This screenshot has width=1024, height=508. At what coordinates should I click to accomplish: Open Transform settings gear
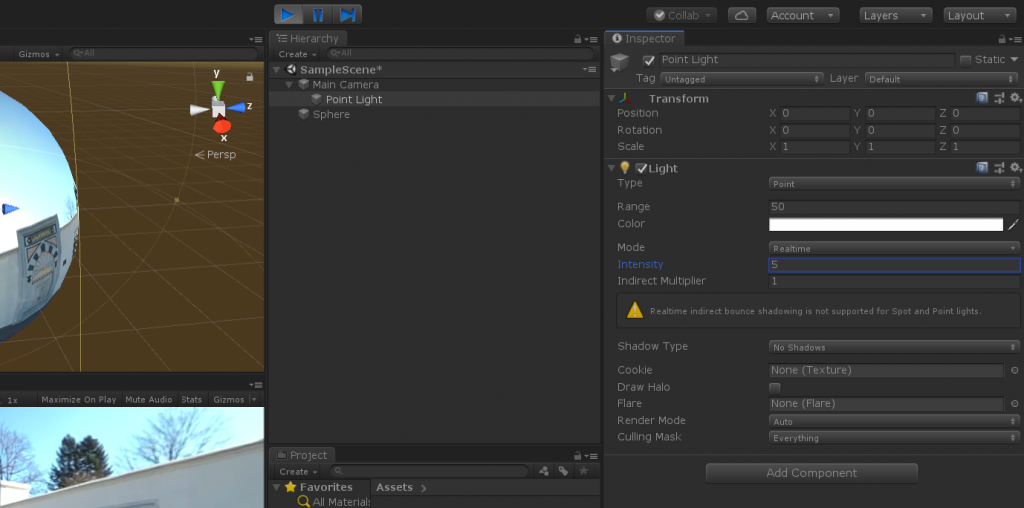(x=1016, y=98)
